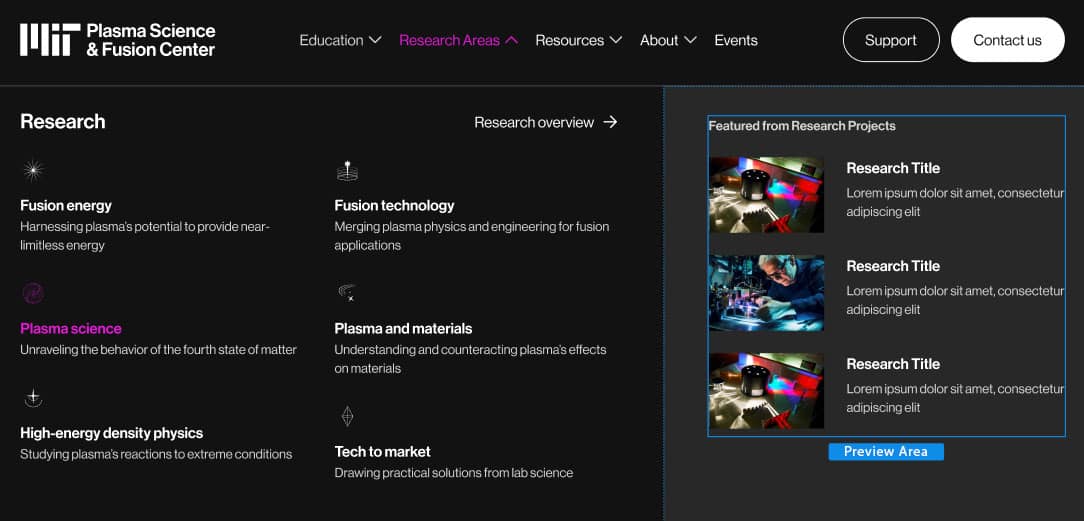The image size is (1084, 521).
Task: Open the Plasma science link
Action: click(71, 328)
